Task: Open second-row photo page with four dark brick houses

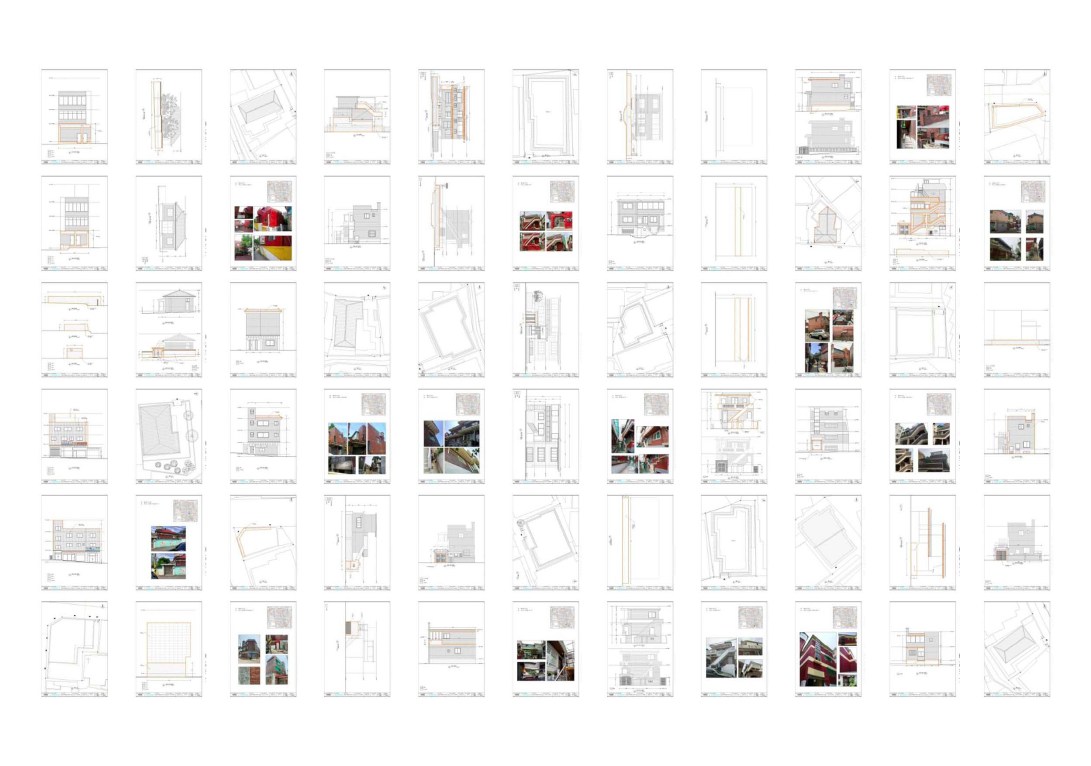Action: tap(1016, 224)
